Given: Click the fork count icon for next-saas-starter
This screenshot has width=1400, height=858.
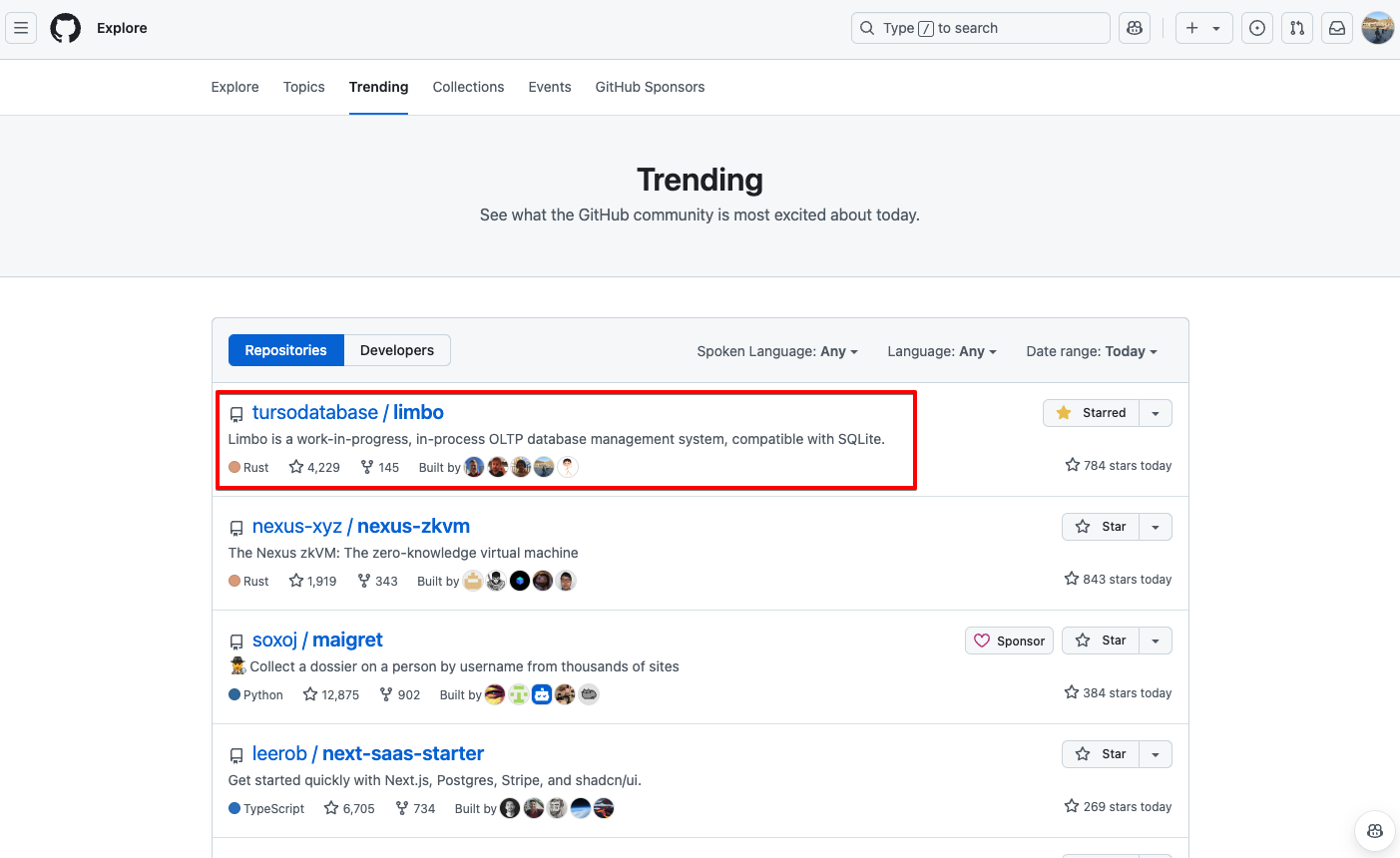Looking at the screenshot, I should pos(402,808).
